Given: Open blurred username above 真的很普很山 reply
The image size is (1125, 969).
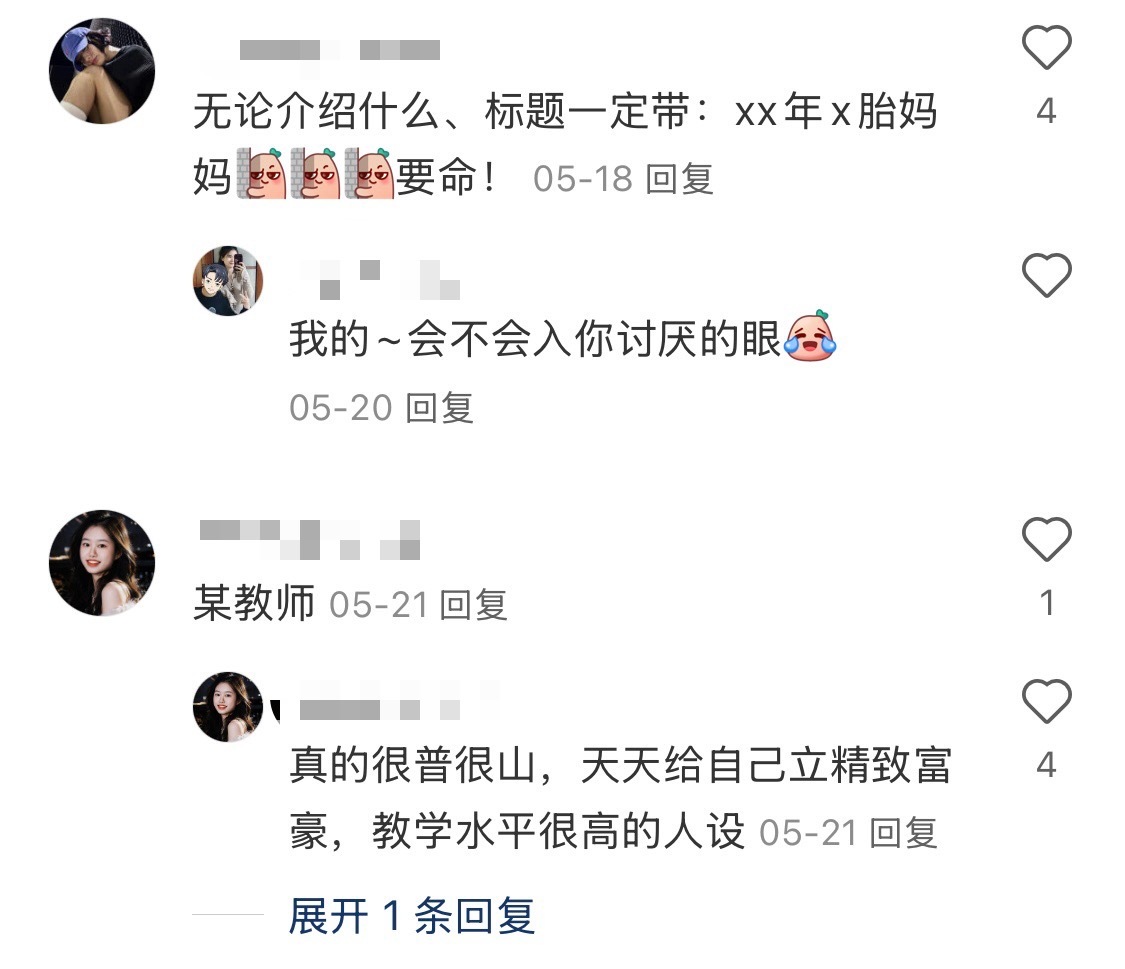Looking at the screenshot, I should coord(398,701).
